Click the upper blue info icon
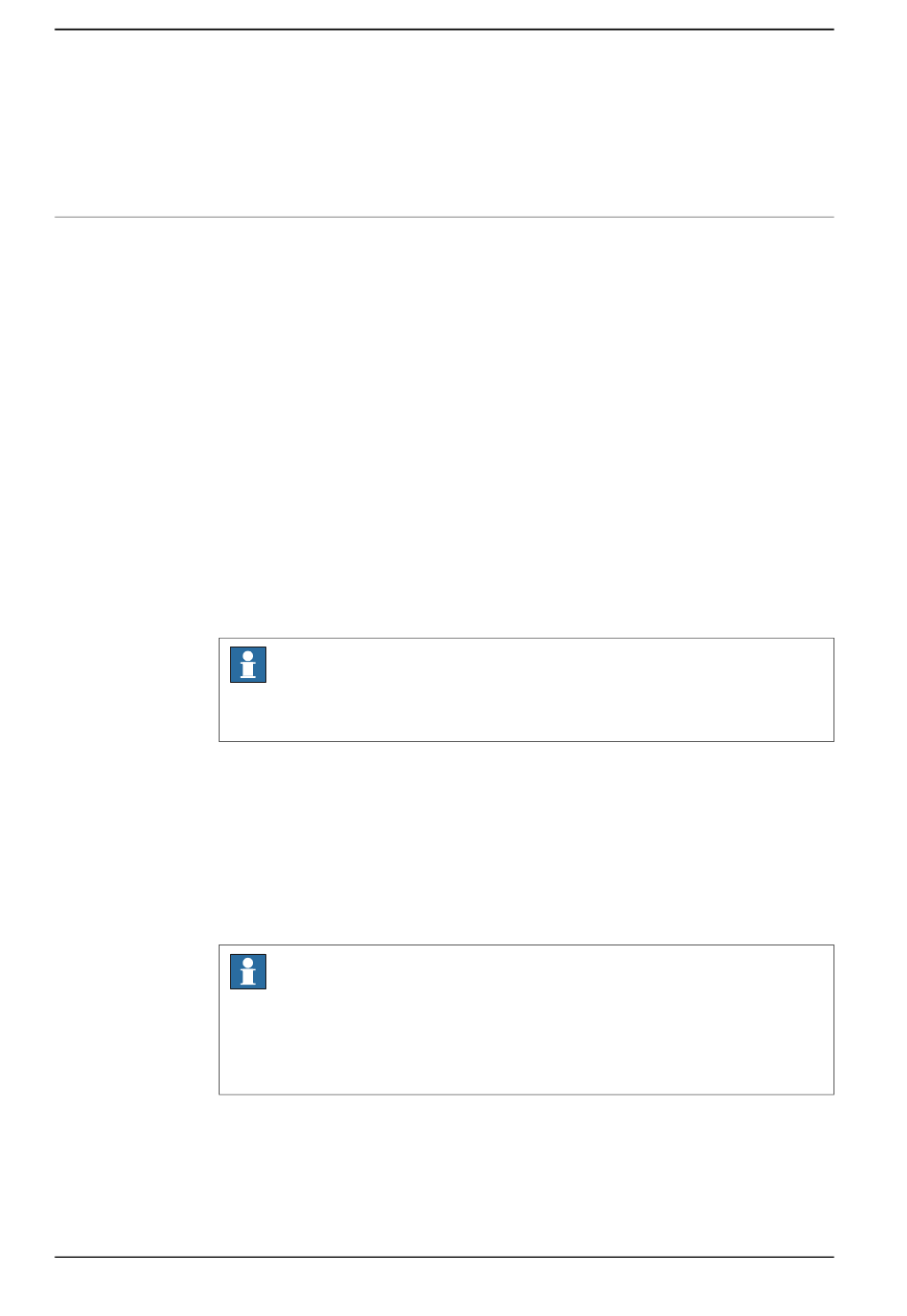 248,665
